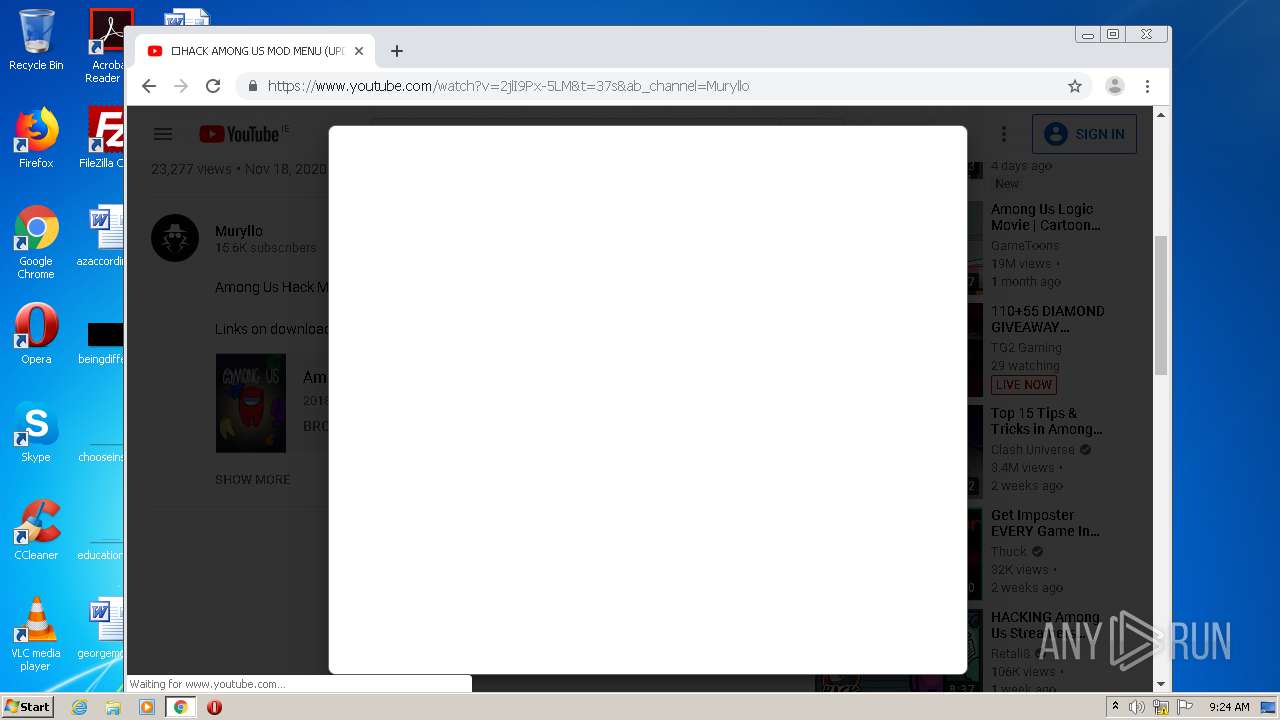
Task: Click scrollbar down arrow
Action: [x=1161, y=684]
